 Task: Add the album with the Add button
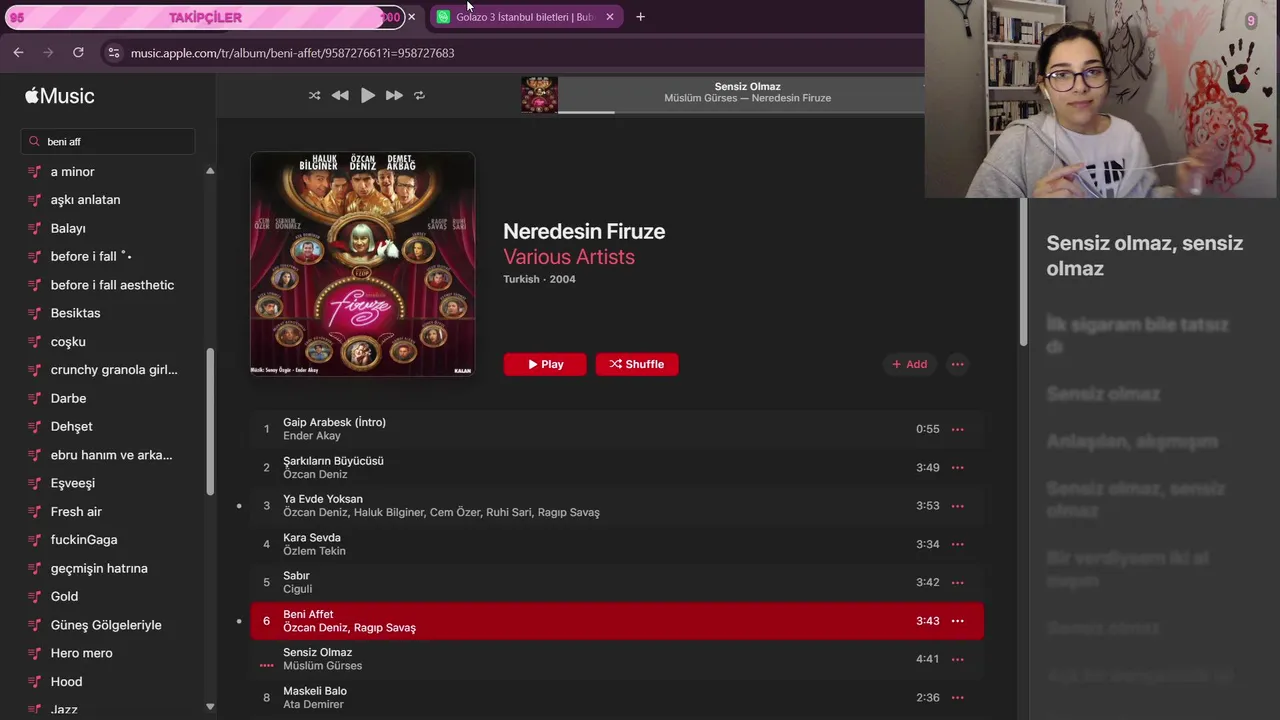(x=909, y=364)
